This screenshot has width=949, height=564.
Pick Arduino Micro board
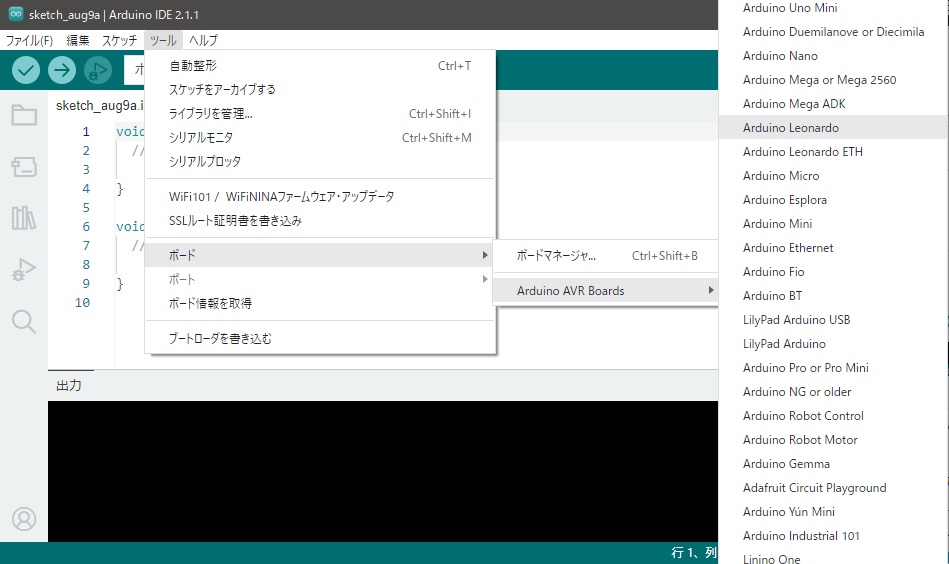pos(833,175)
